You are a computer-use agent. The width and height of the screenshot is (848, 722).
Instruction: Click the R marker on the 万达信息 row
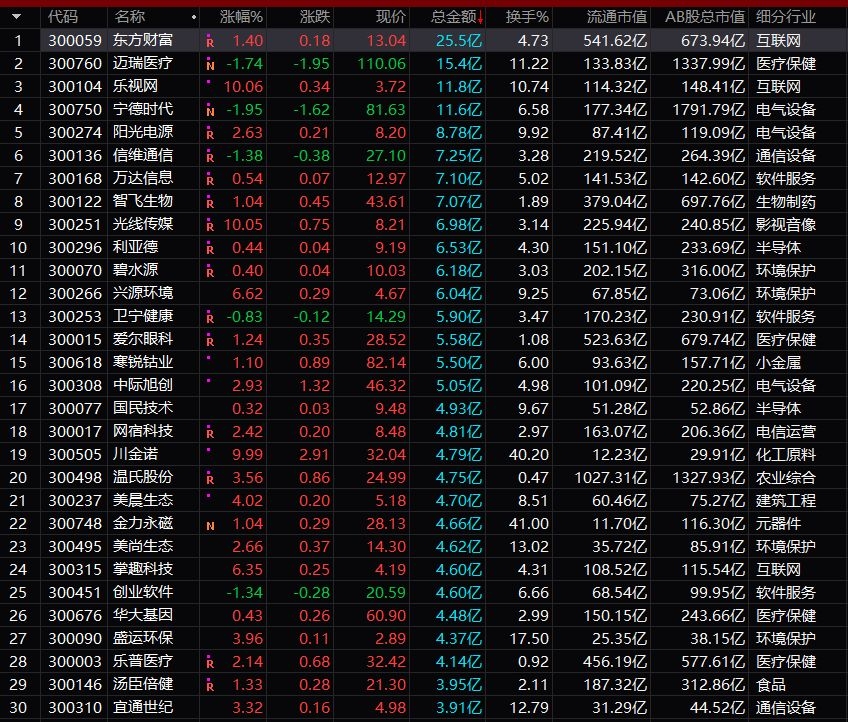tap(210, 180)
